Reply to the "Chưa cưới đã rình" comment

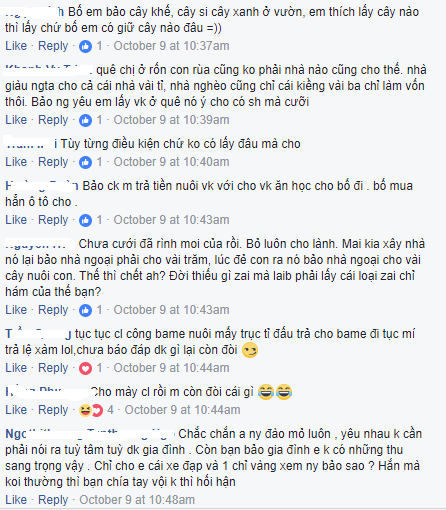click(53, 310)
